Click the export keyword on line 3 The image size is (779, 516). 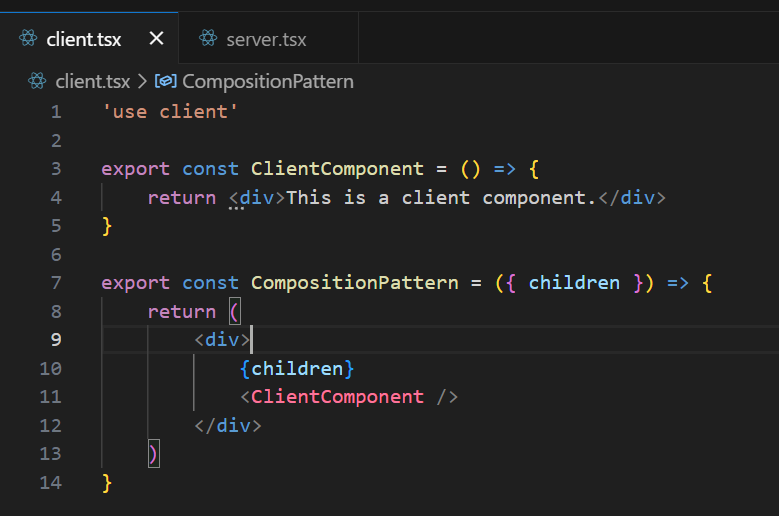point(136,169)
